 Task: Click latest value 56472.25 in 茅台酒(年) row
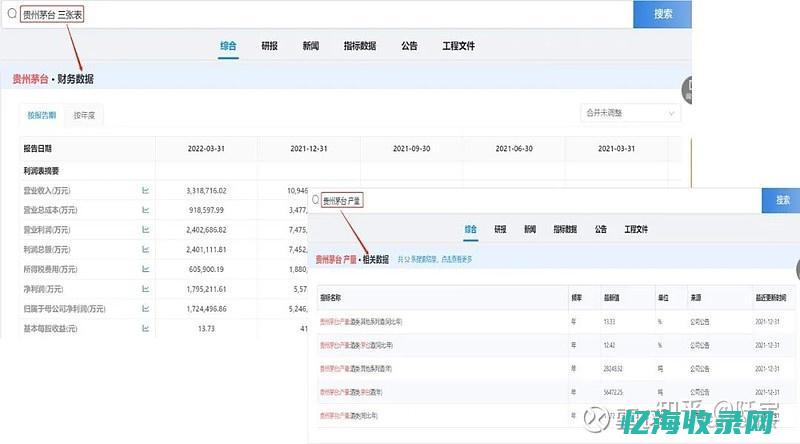click(613, 392)
